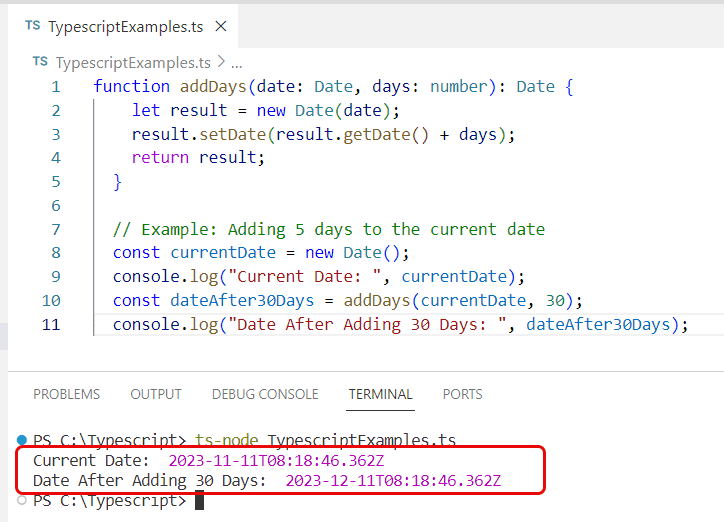Viewport: 724px width, 522px height.
Task: Click 'currentDate' declaration on line 8
Action: click(223, 252)
